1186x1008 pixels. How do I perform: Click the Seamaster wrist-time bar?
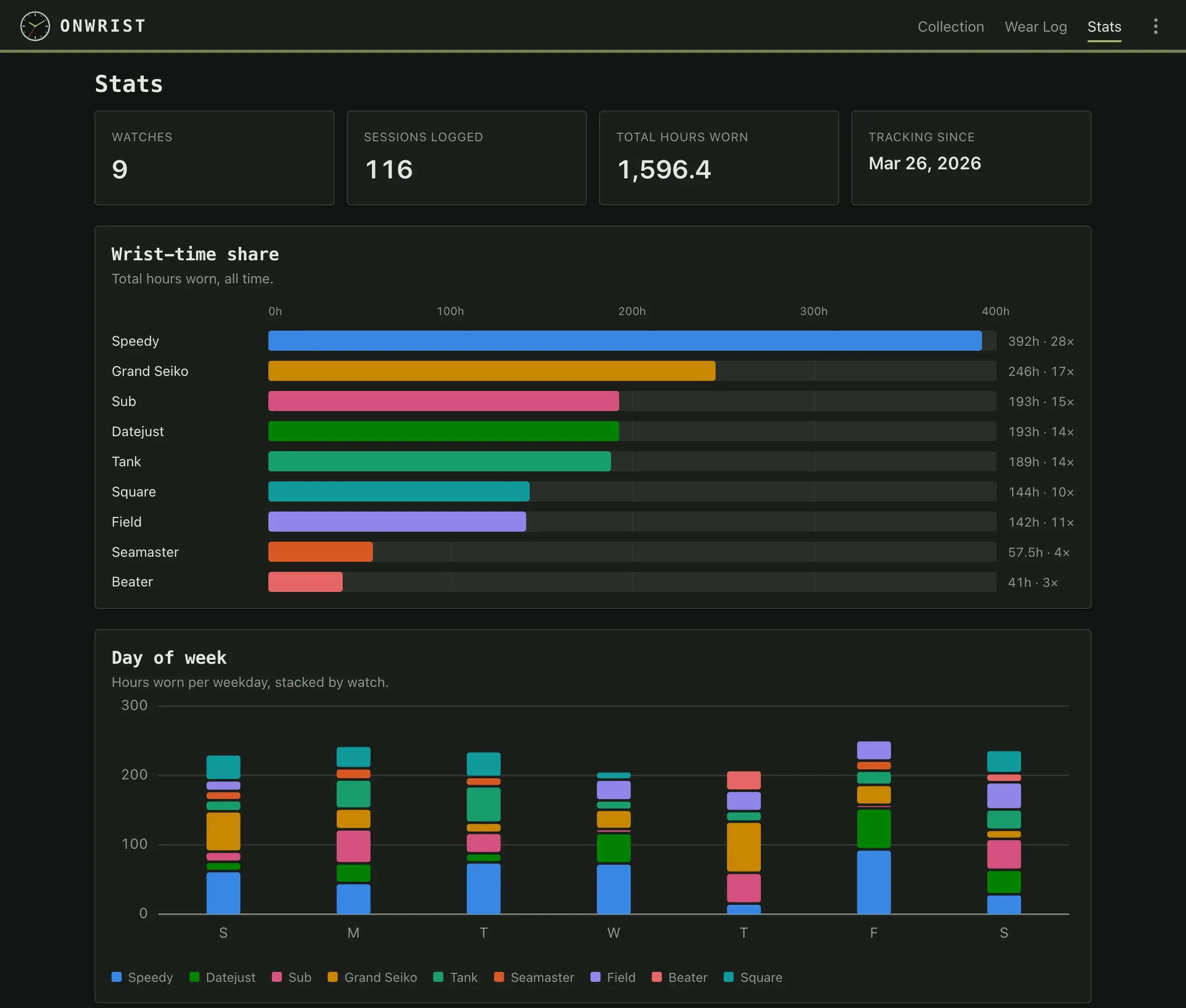(321, 552)
